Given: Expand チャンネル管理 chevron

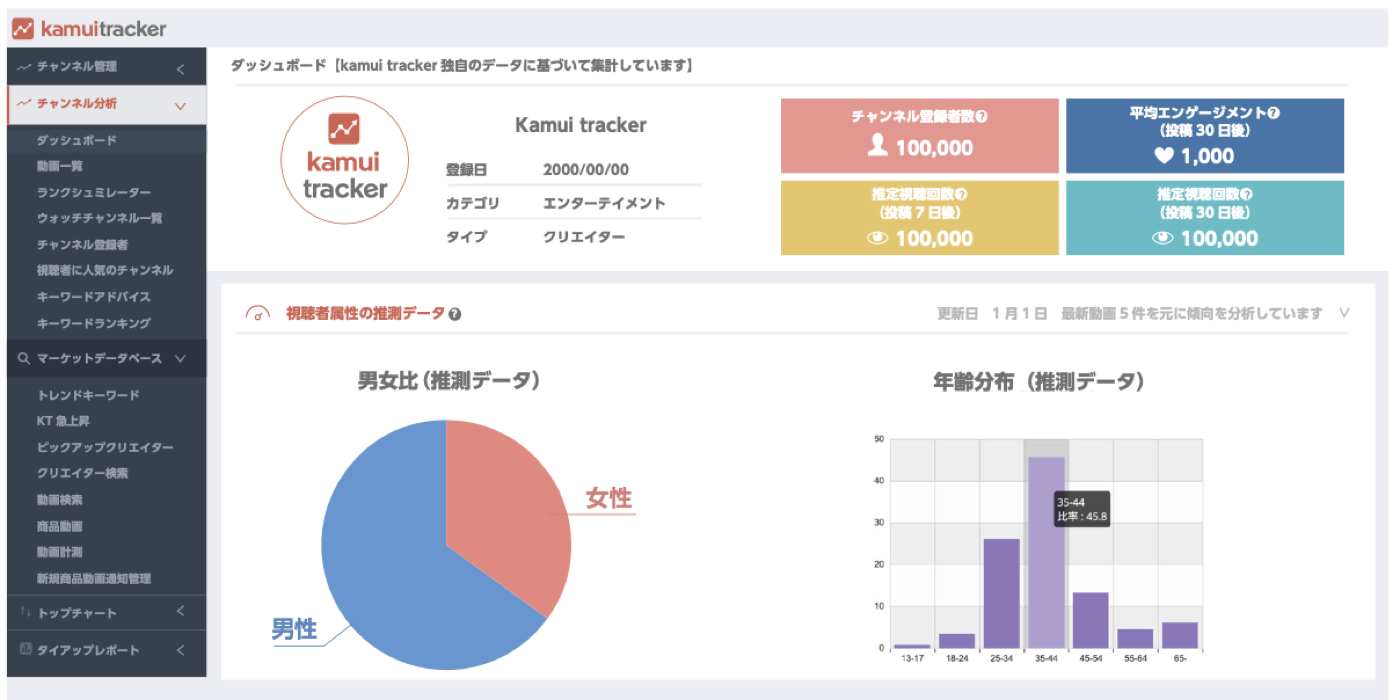Looking at the screenshot, I should coord(180,69).
